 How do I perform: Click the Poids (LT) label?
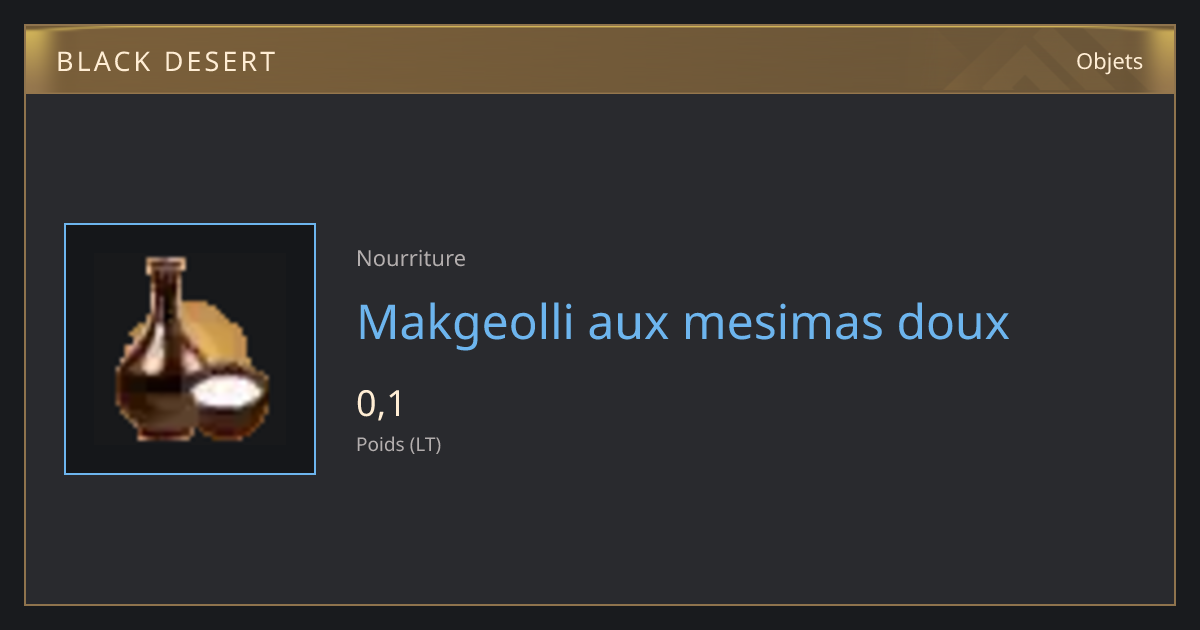click(399, 444)
